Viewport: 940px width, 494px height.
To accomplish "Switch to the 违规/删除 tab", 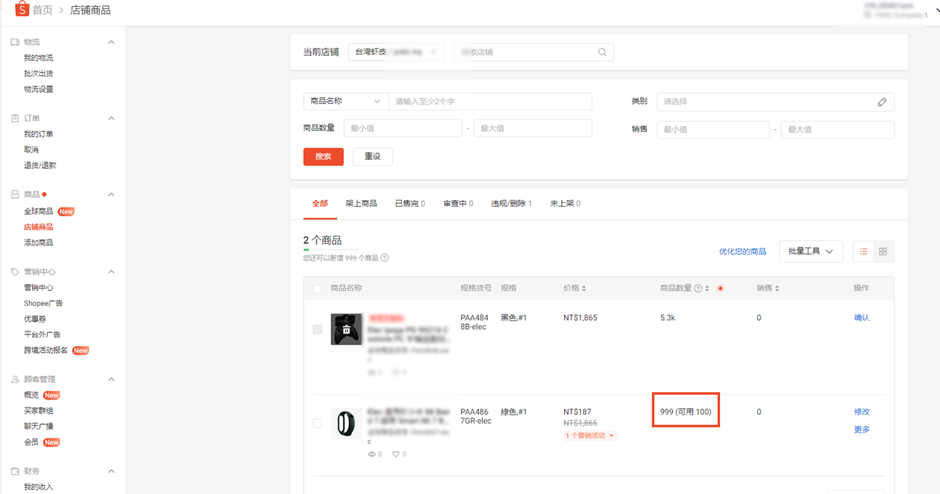I will point(511,203).
